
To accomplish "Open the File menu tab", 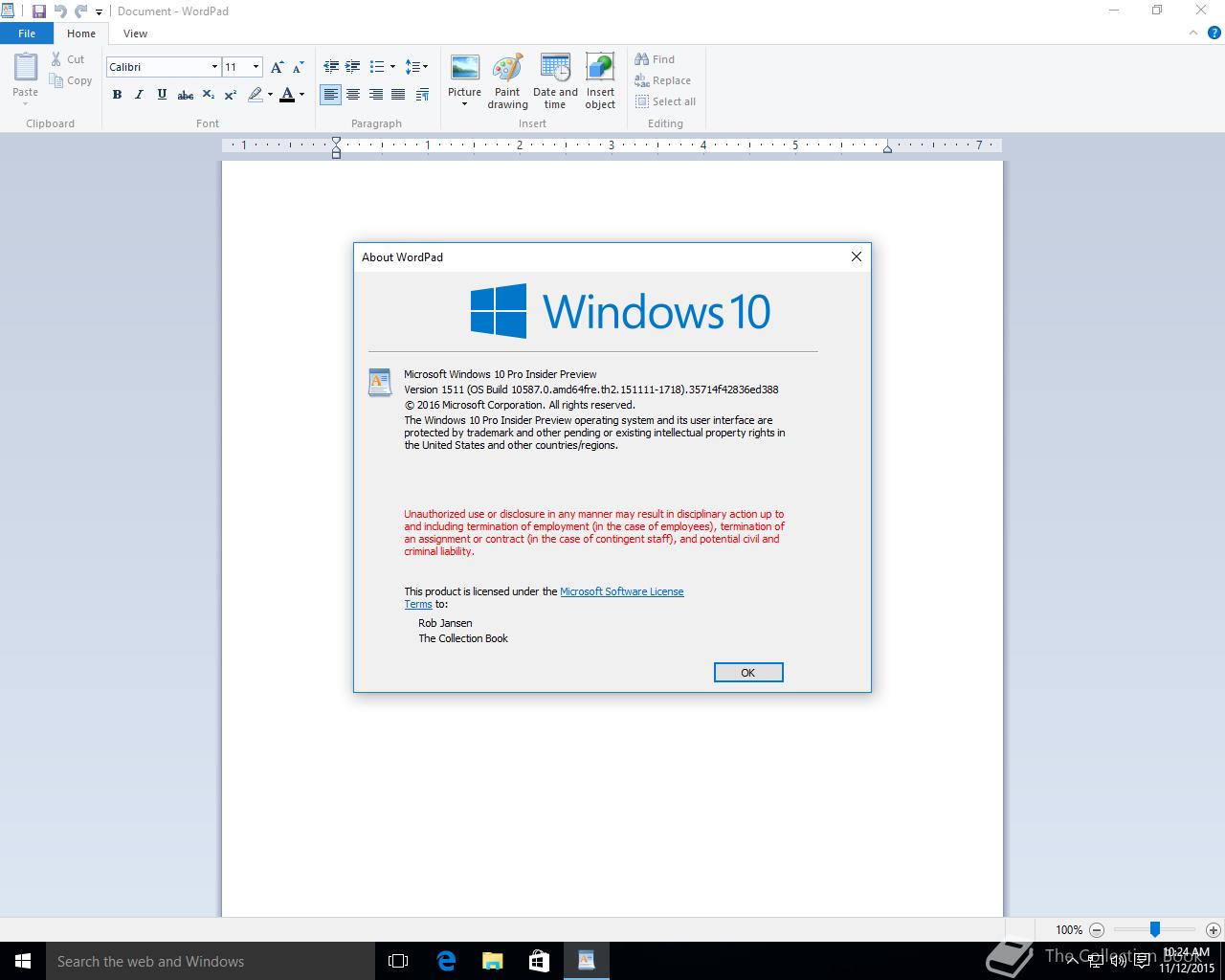I will [27, 33].
